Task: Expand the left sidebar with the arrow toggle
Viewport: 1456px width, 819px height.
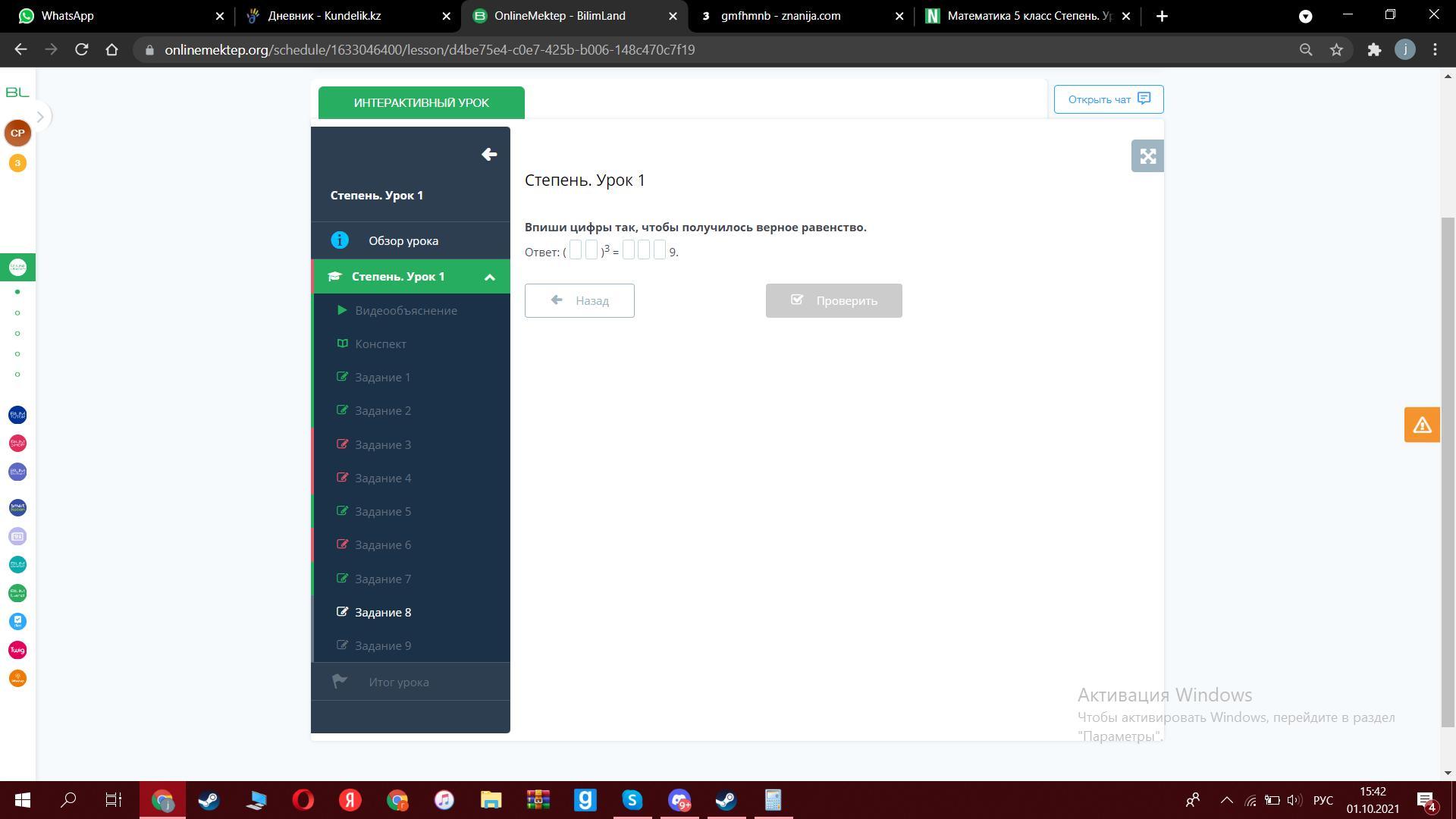Action: click(40, 116)
